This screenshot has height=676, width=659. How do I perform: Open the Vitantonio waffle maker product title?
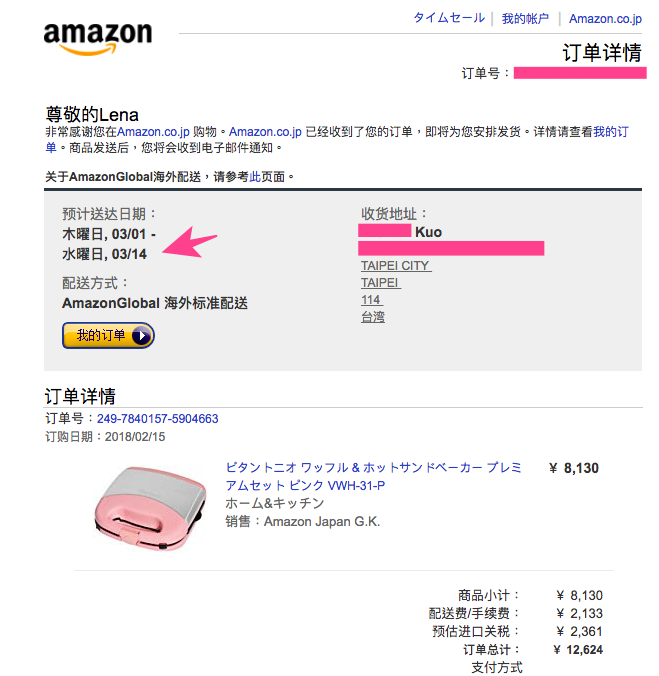(373, 476)
